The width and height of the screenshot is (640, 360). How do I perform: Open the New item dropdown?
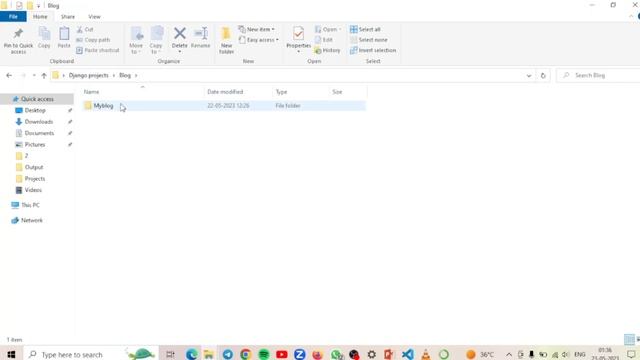257,29
